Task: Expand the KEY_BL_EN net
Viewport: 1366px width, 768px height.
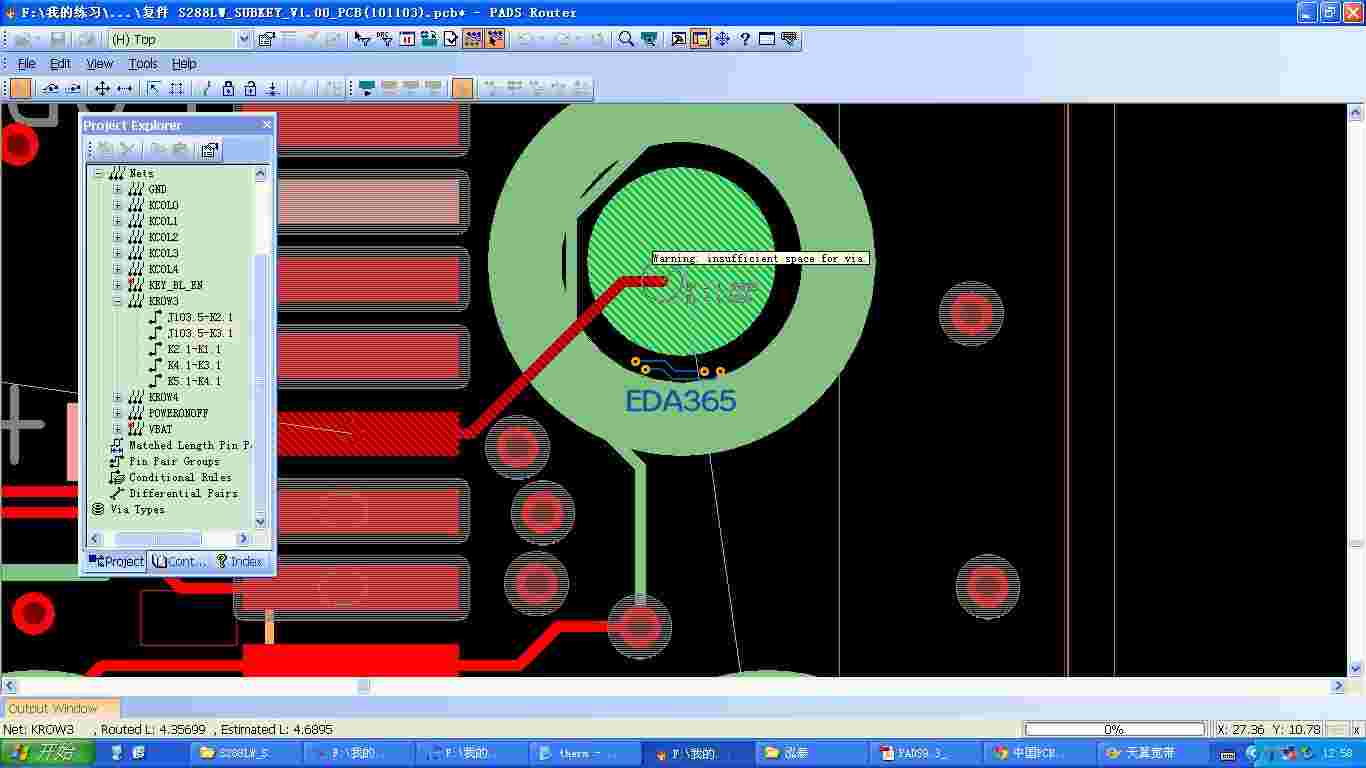Action: 117,285
